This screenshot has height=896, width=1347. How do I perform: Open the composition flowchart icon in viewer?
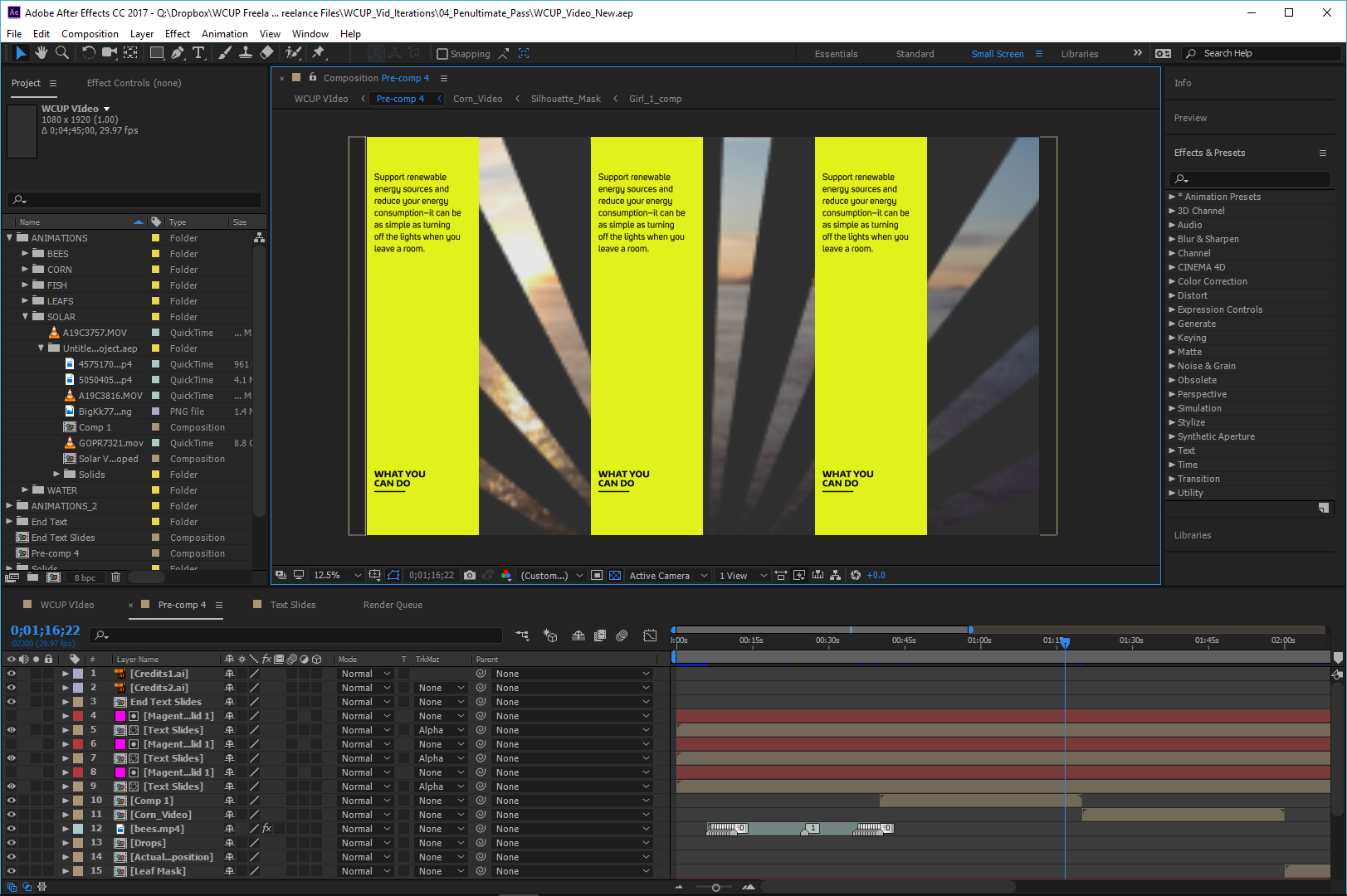(x=835, y=575)
